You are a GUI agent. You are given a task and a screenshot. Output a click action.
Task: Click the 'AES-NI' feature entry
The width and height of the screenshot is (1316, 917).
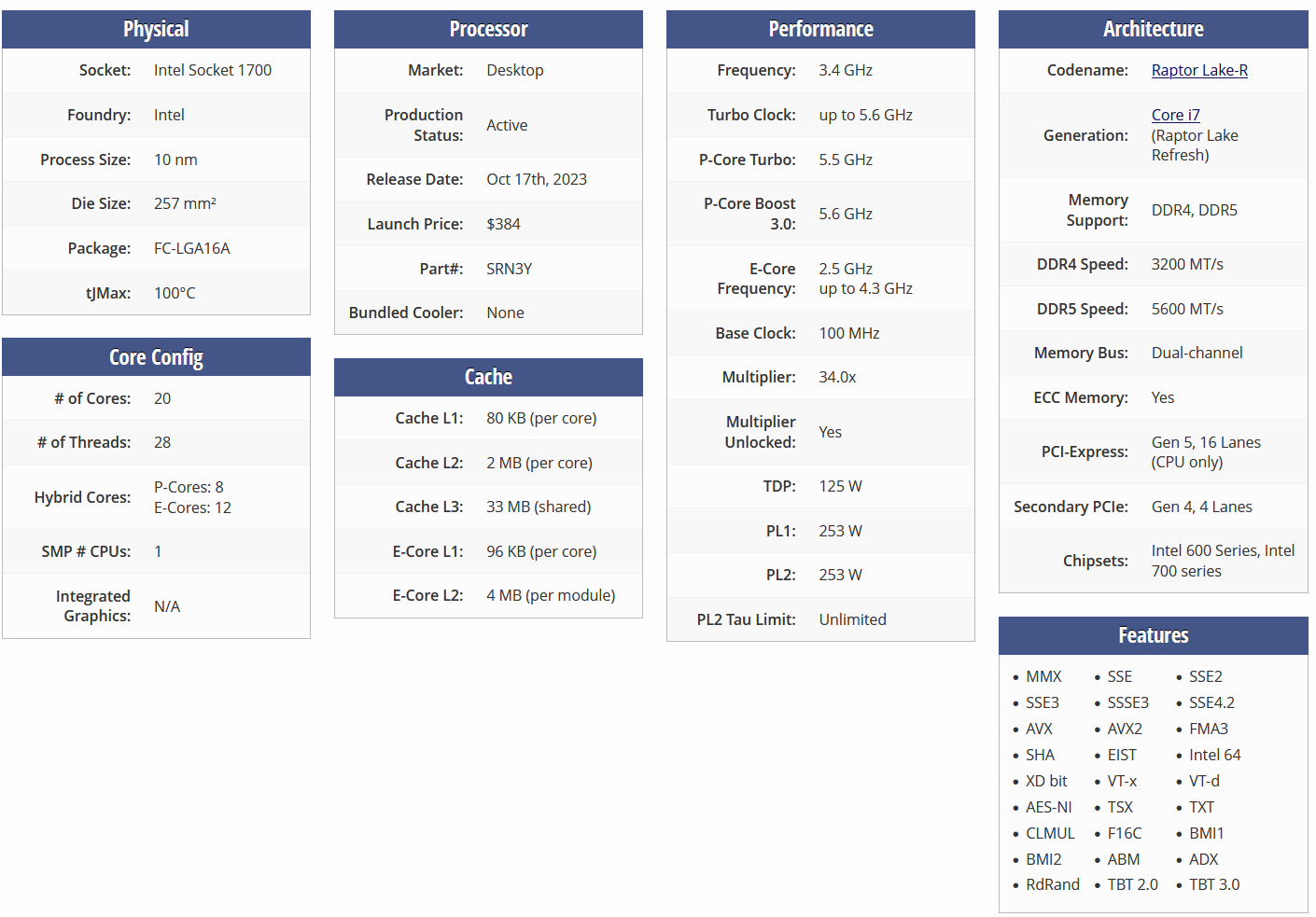point(1049,807)
